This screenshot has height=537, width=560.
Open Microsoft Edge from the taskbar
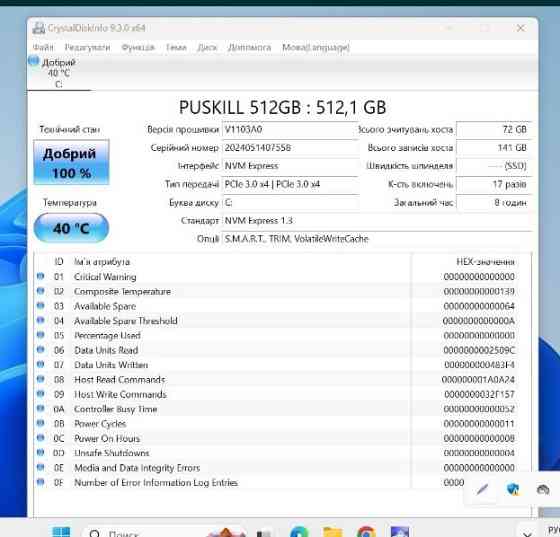[x=299, y=532]
